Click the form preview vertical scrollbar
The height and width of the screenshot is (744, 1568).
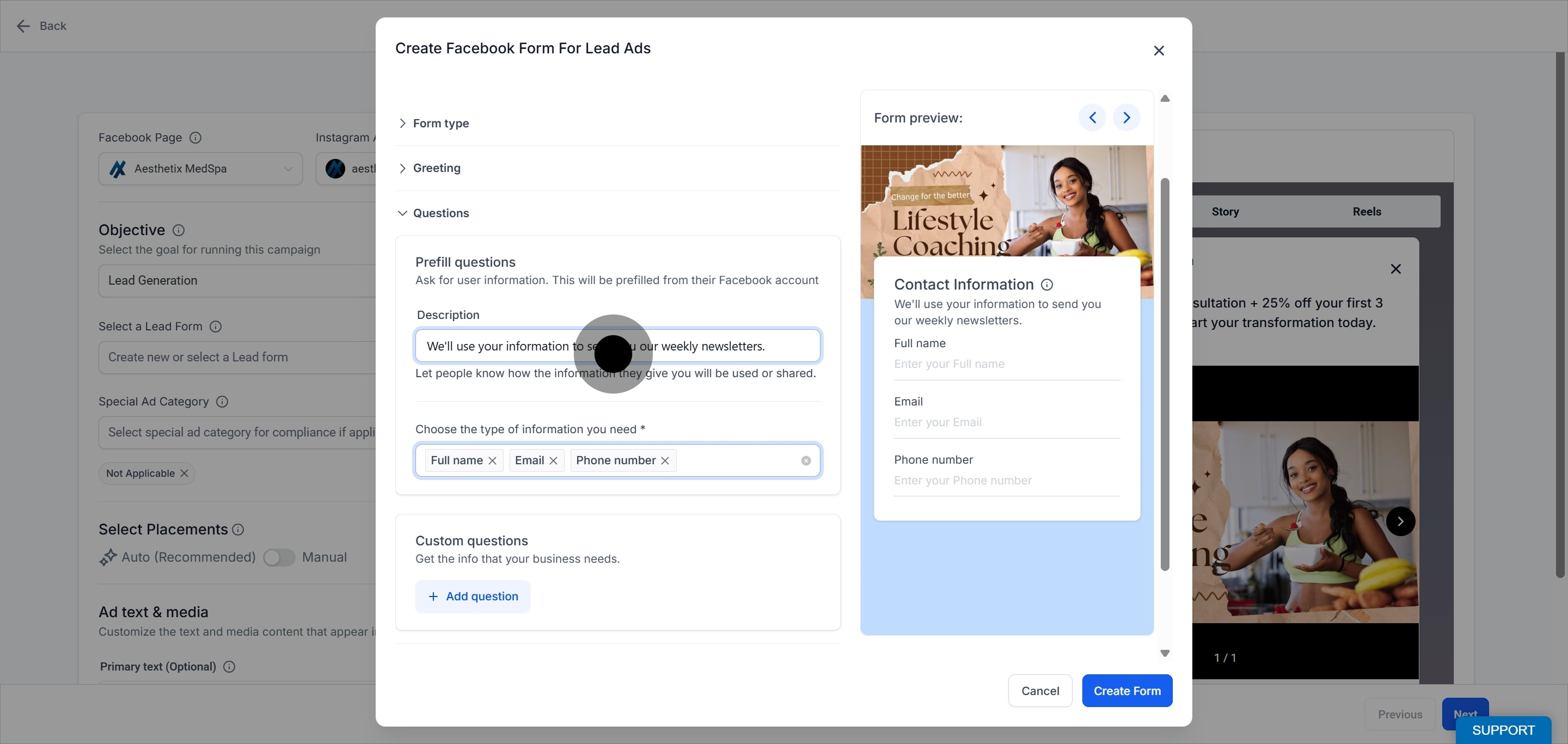tap(1165, 374)
